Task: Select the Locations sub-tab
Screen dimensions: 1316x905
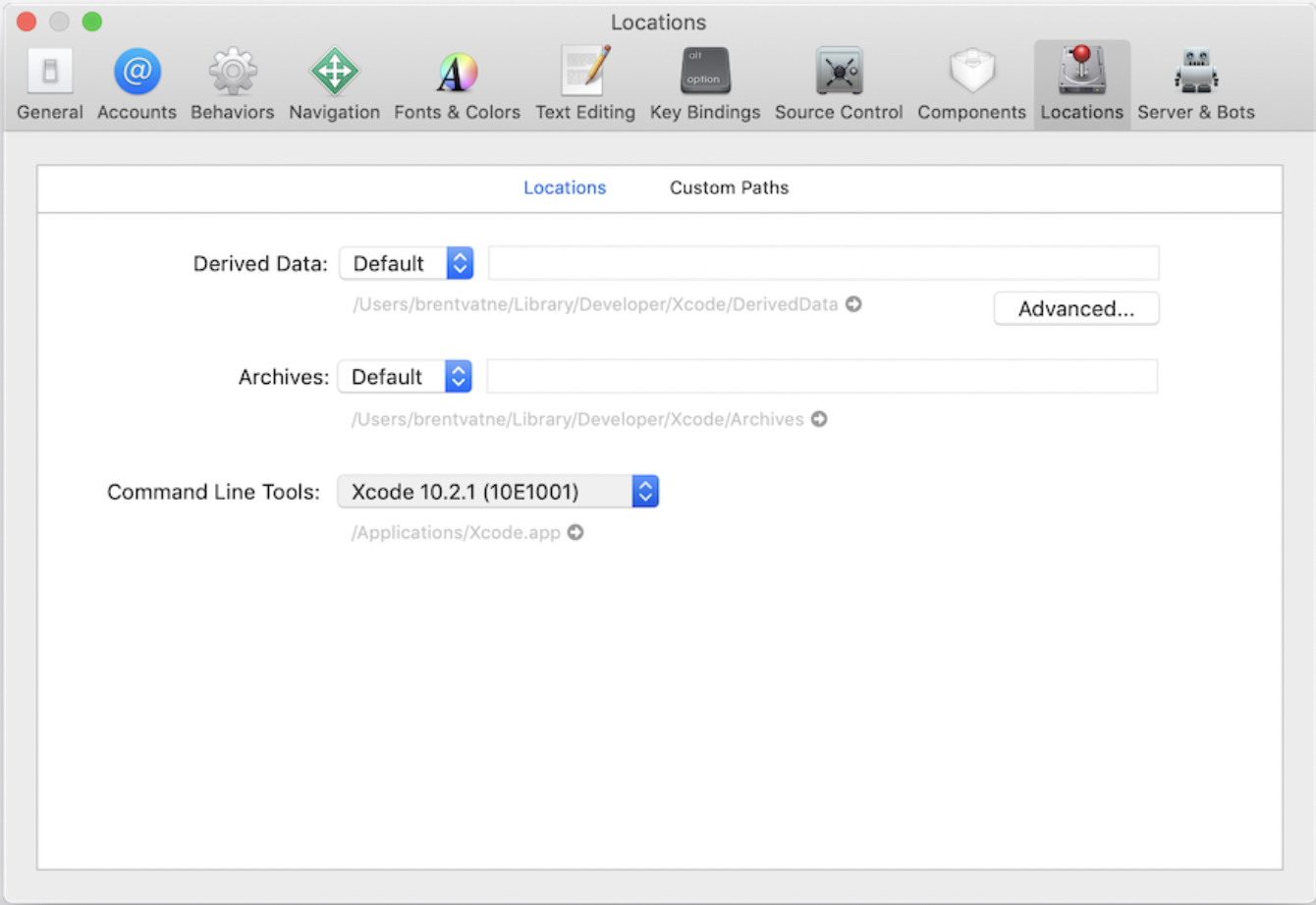Action: coord(565,187)
